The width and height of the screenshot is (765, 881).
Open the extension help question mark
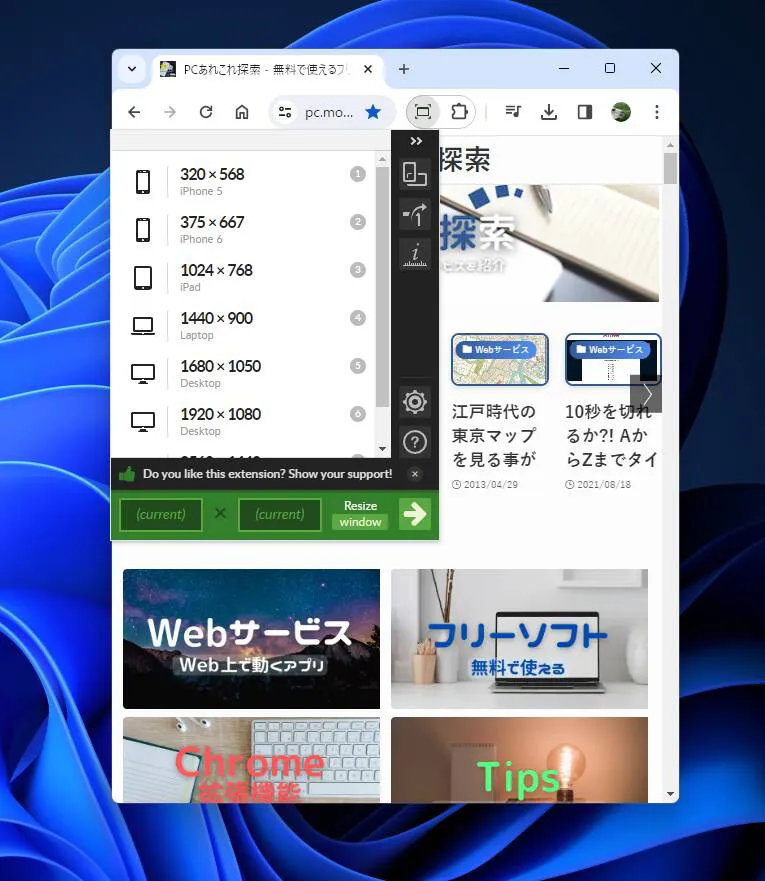(415, 442)
